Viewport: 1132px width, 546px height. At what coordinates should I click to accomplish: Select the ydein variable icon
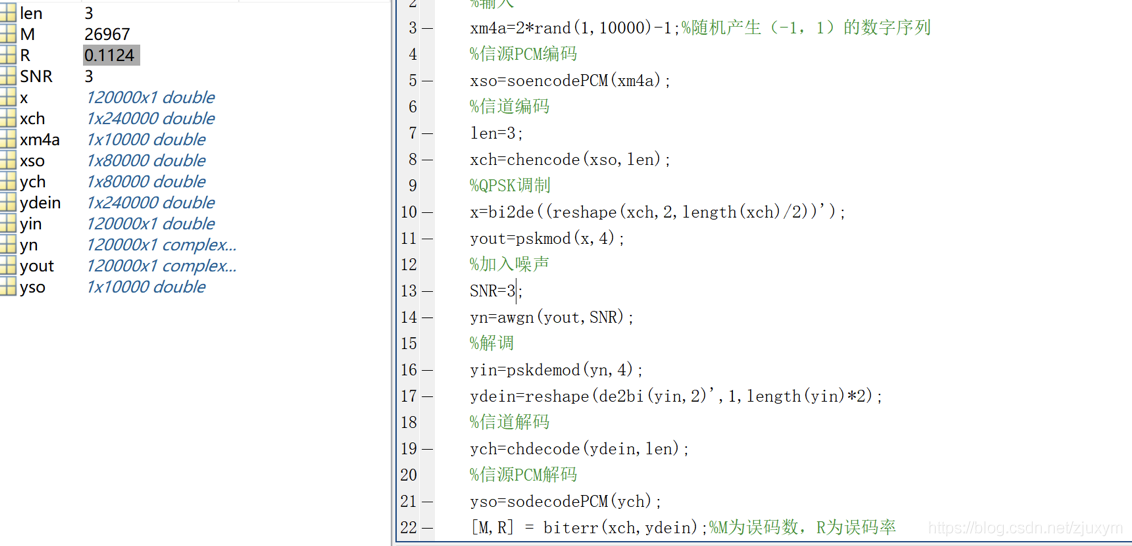coord(7,202)
